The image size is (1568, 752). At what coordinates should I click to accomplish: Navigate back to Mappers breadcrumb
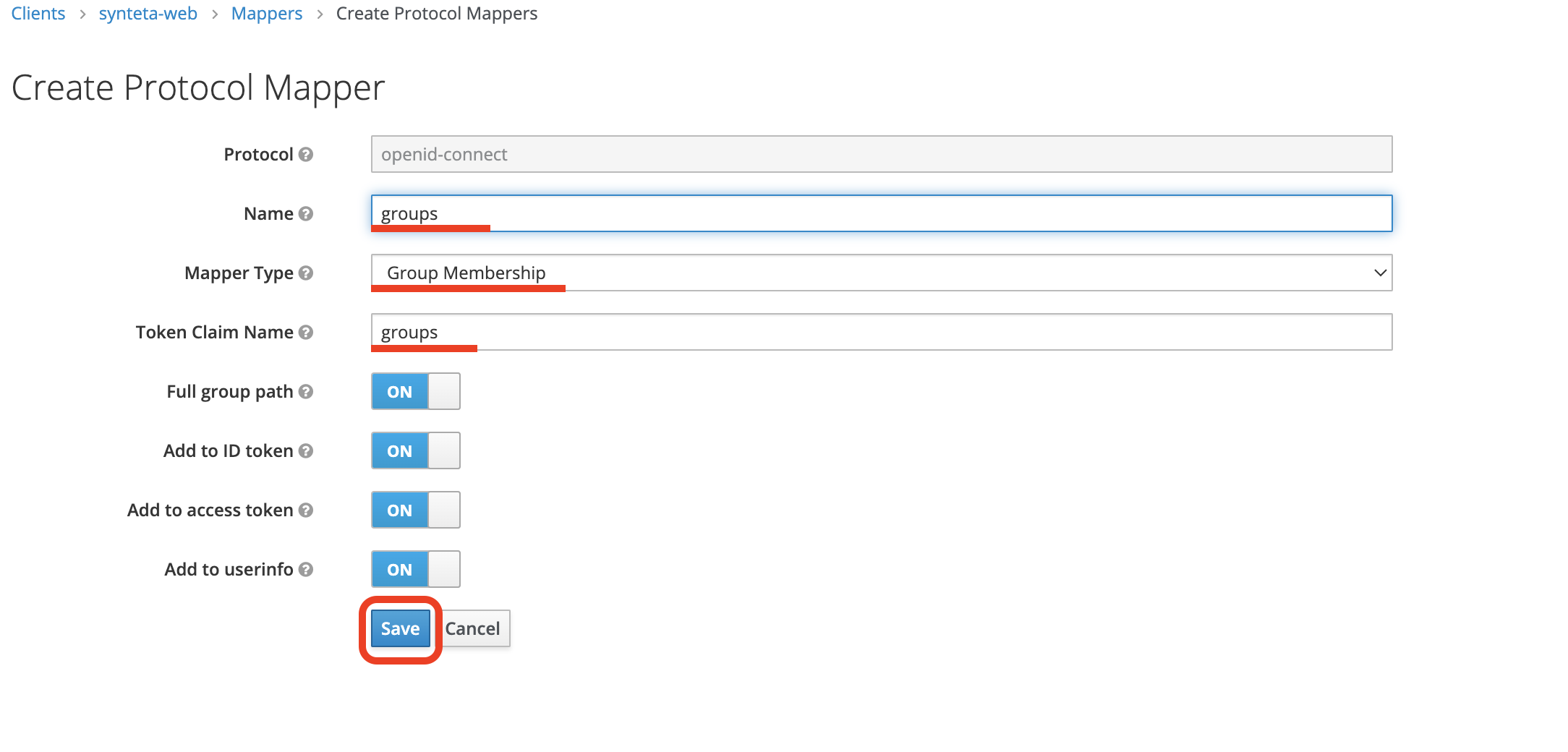(x=266, y=14)
